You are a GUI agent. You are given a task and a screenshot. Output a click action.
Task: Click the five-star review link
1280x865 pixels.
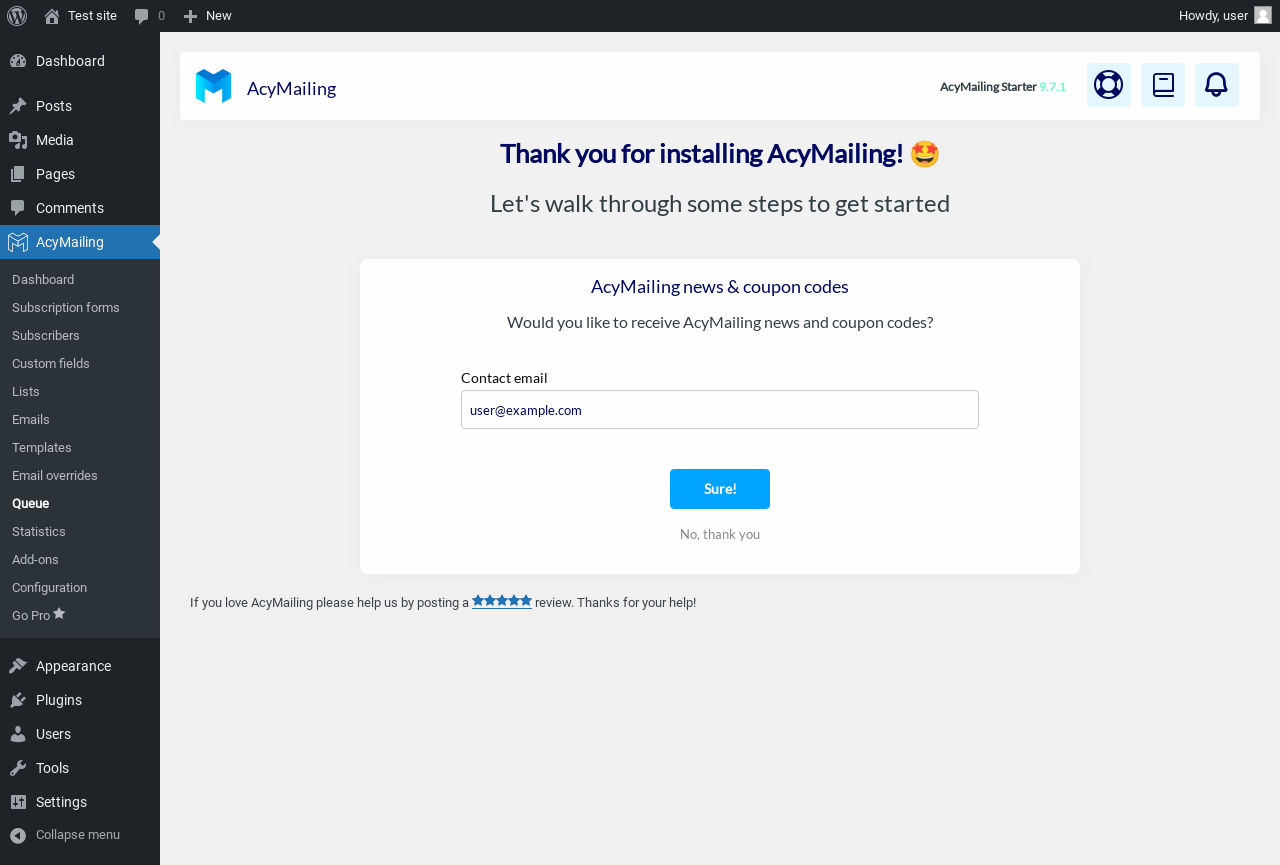(502, 601)
